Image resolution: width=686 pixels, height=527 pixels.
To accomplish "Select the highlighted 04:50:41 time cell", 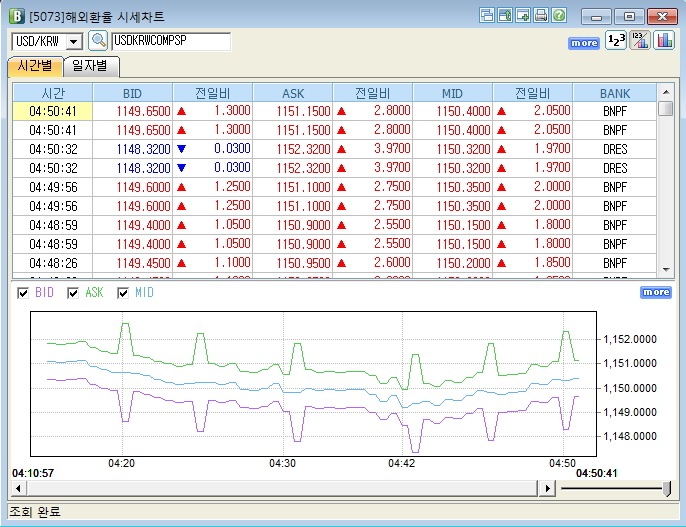I will tap(52, 111).
